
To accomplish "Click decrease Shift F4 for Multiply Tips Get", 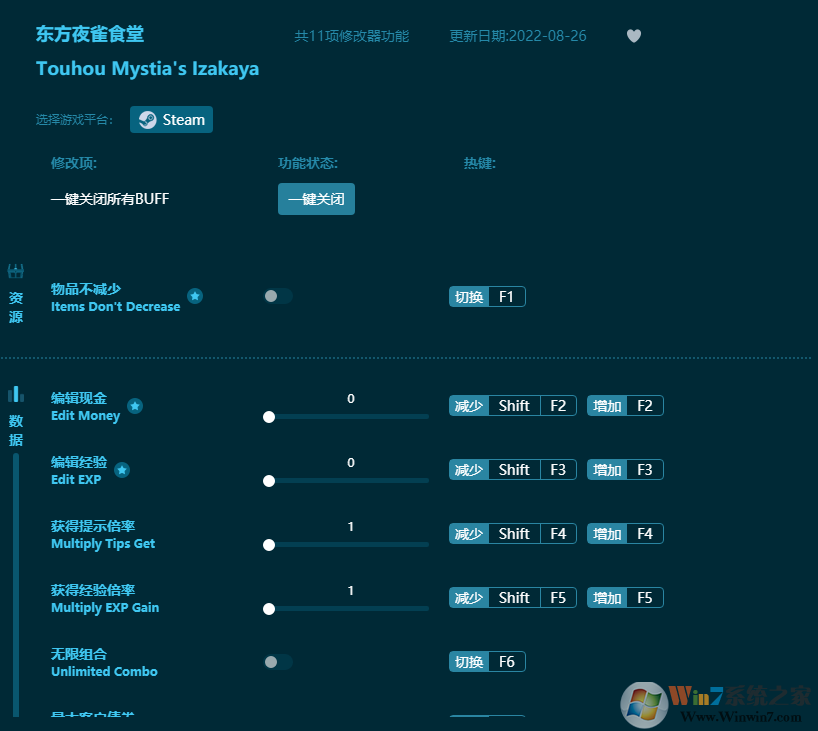I will 512,534.
